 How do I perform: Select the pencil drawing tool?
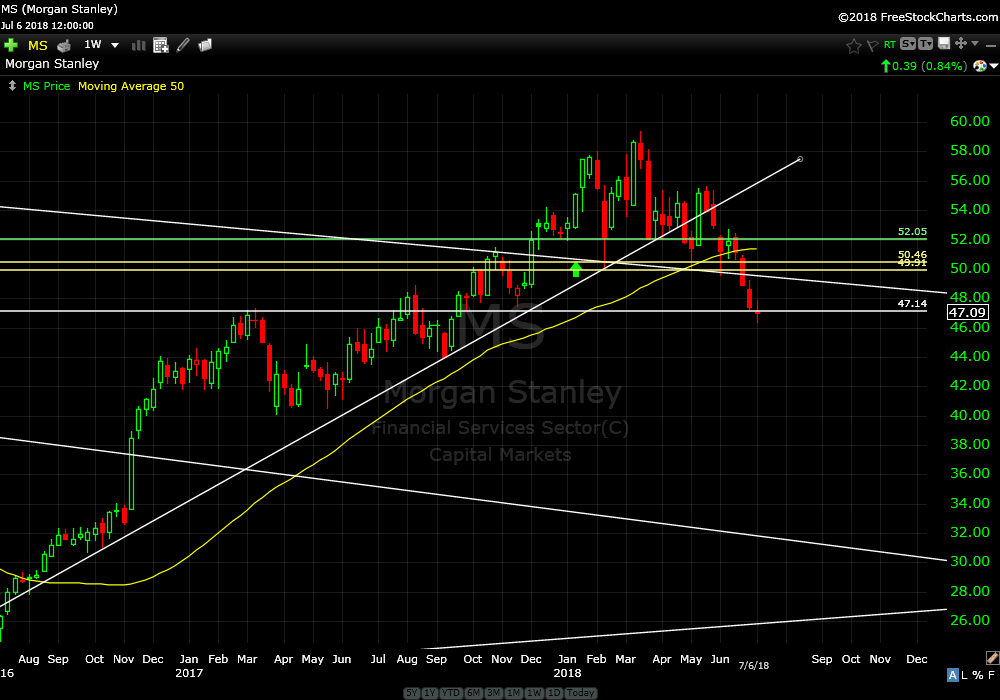[183, 45]
